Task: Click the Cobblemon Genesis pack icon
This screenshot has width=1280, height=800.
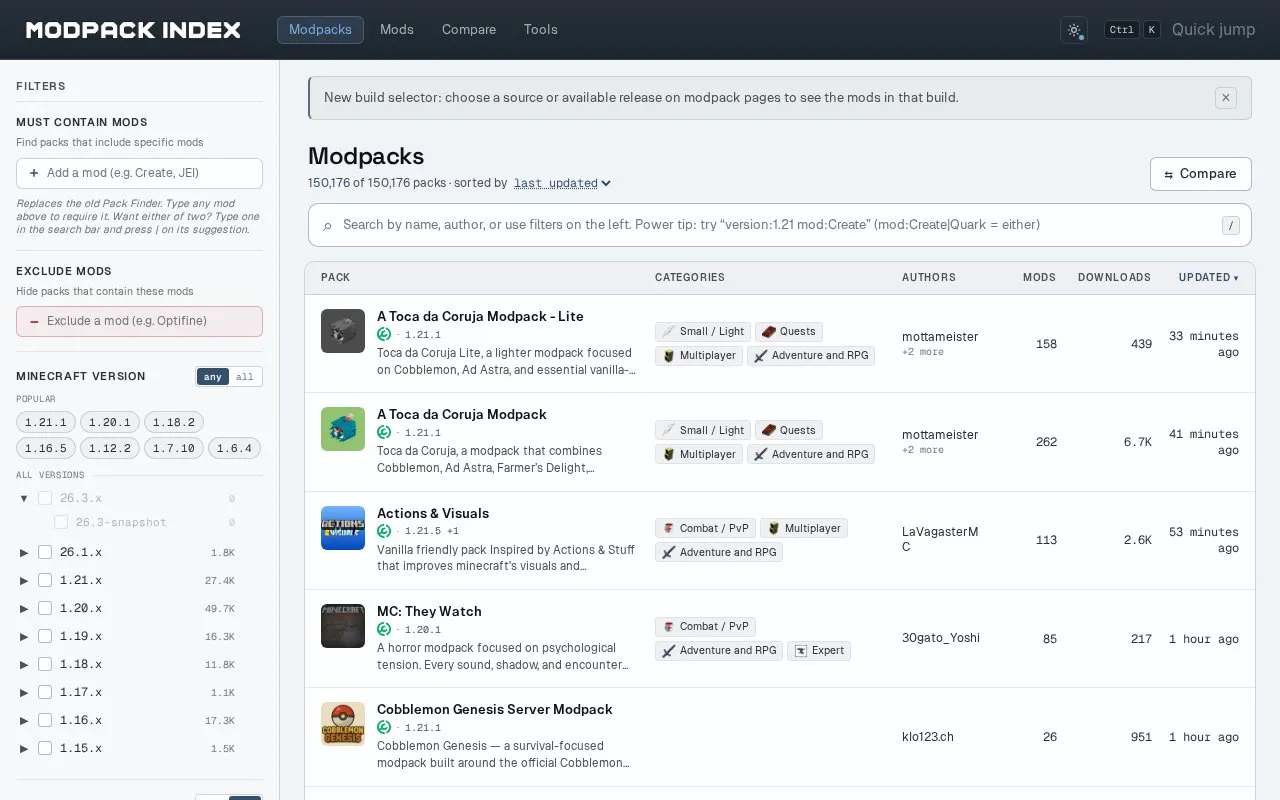Action: point(343,724)
